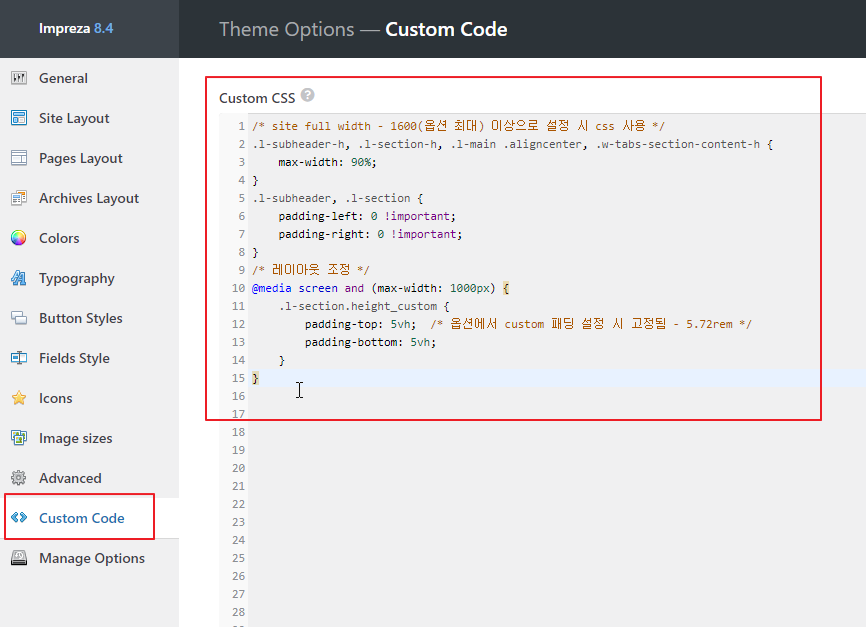Click the 'padding-bottom: 5vh;' code line
Screen dimensions: 866x627
(x=370, y=343)
